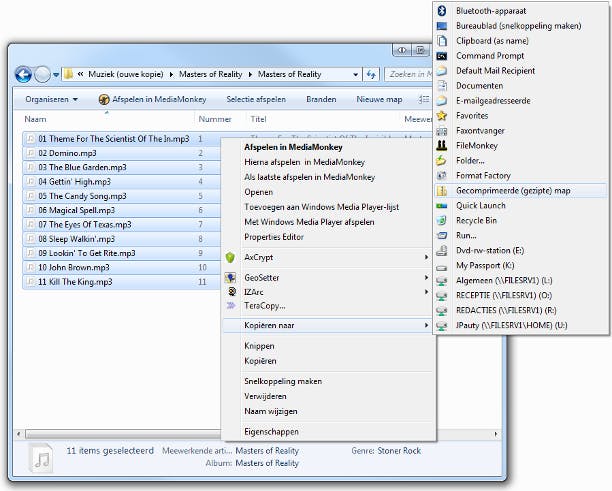Click the zipped folder icon

(441, 191)
